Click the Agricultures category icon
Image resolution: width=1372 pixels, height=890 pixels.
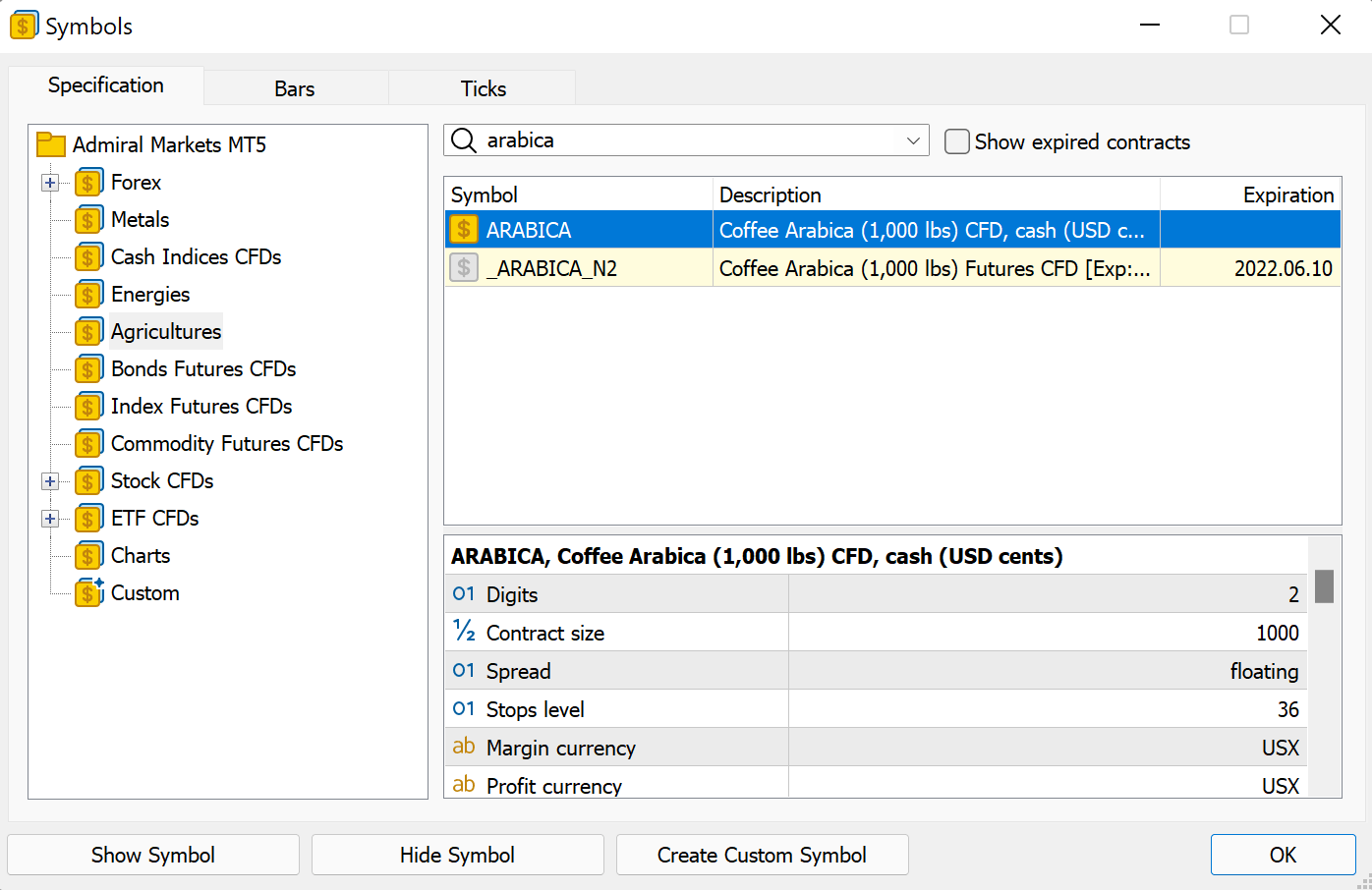(x=88, y=332)
